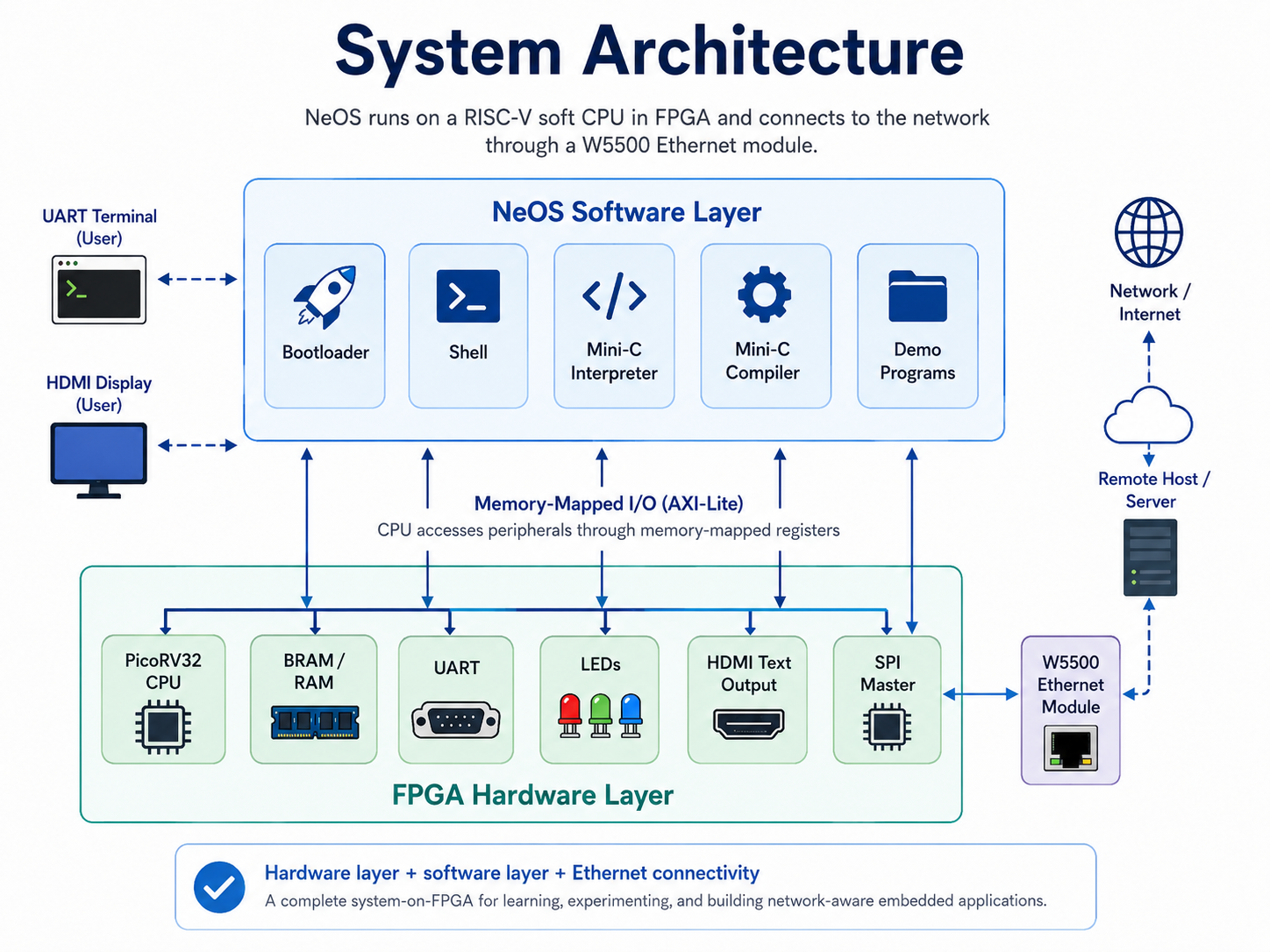Click the cloud icon below Network

click(x=1148, y=415)
